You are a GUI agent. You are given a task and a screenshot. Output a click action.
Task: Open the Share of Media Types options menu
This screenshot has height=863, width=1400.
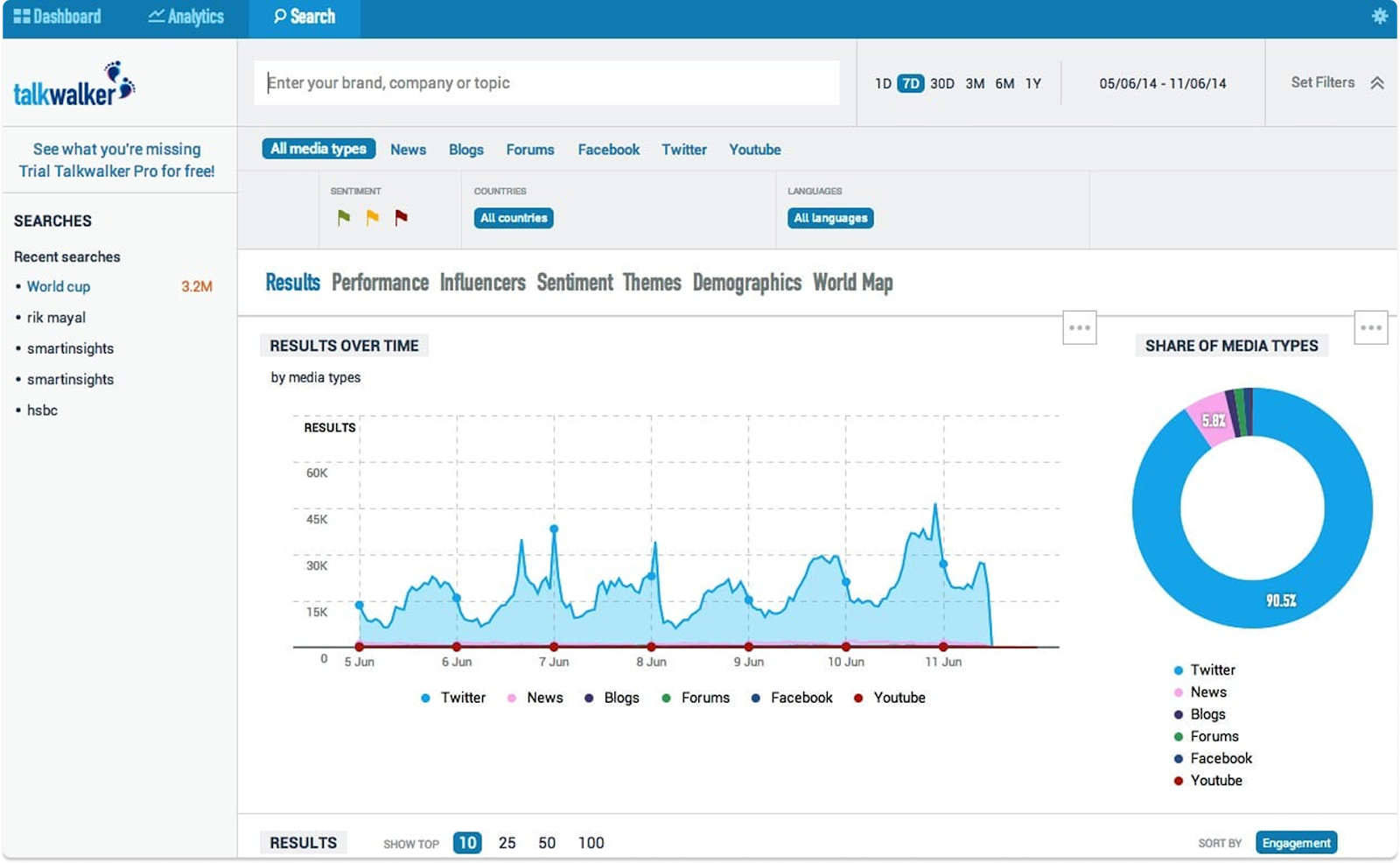click(x=1371, y=327)
